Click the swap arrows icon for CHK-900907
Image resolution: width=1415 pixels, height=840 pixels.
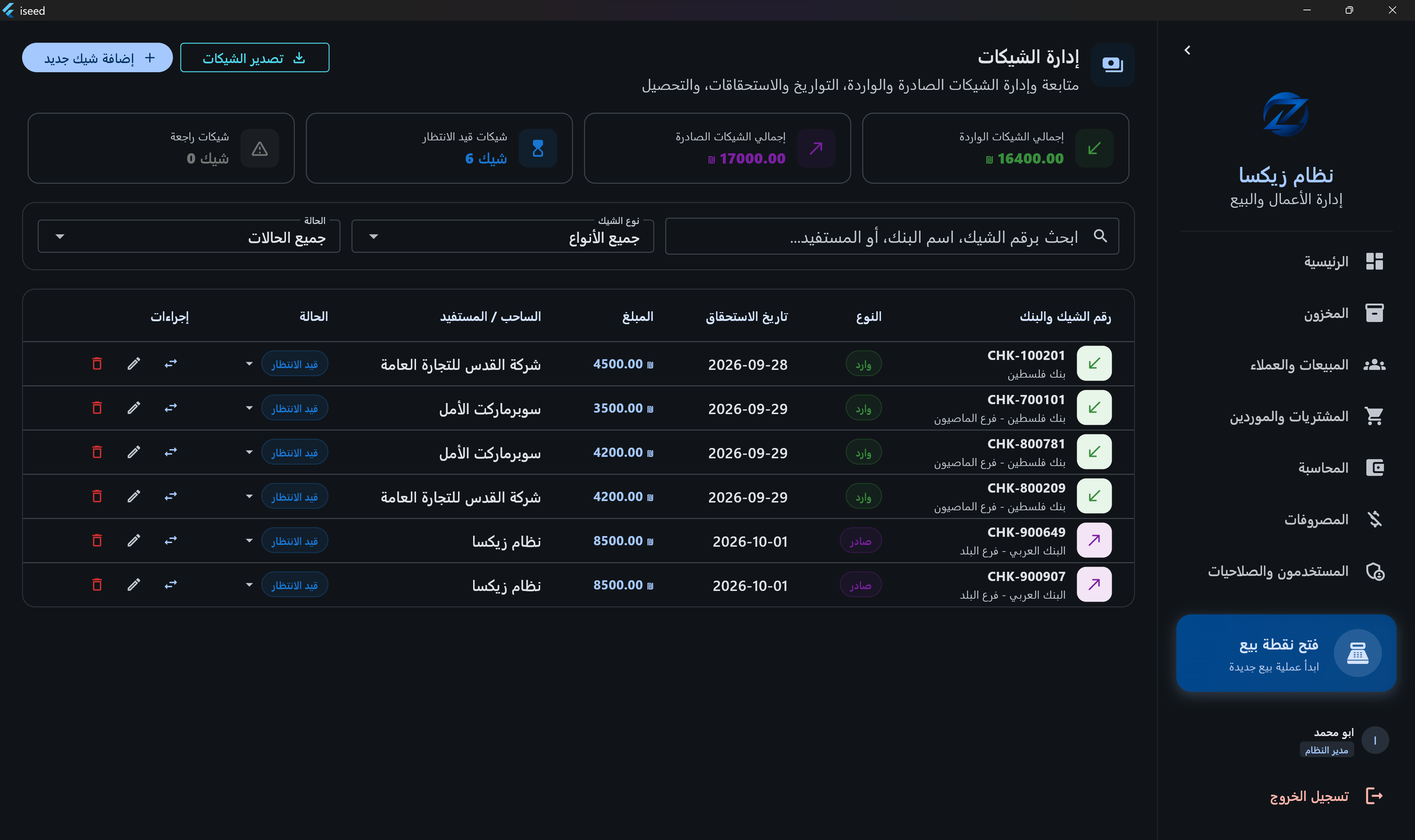(171, 584)
